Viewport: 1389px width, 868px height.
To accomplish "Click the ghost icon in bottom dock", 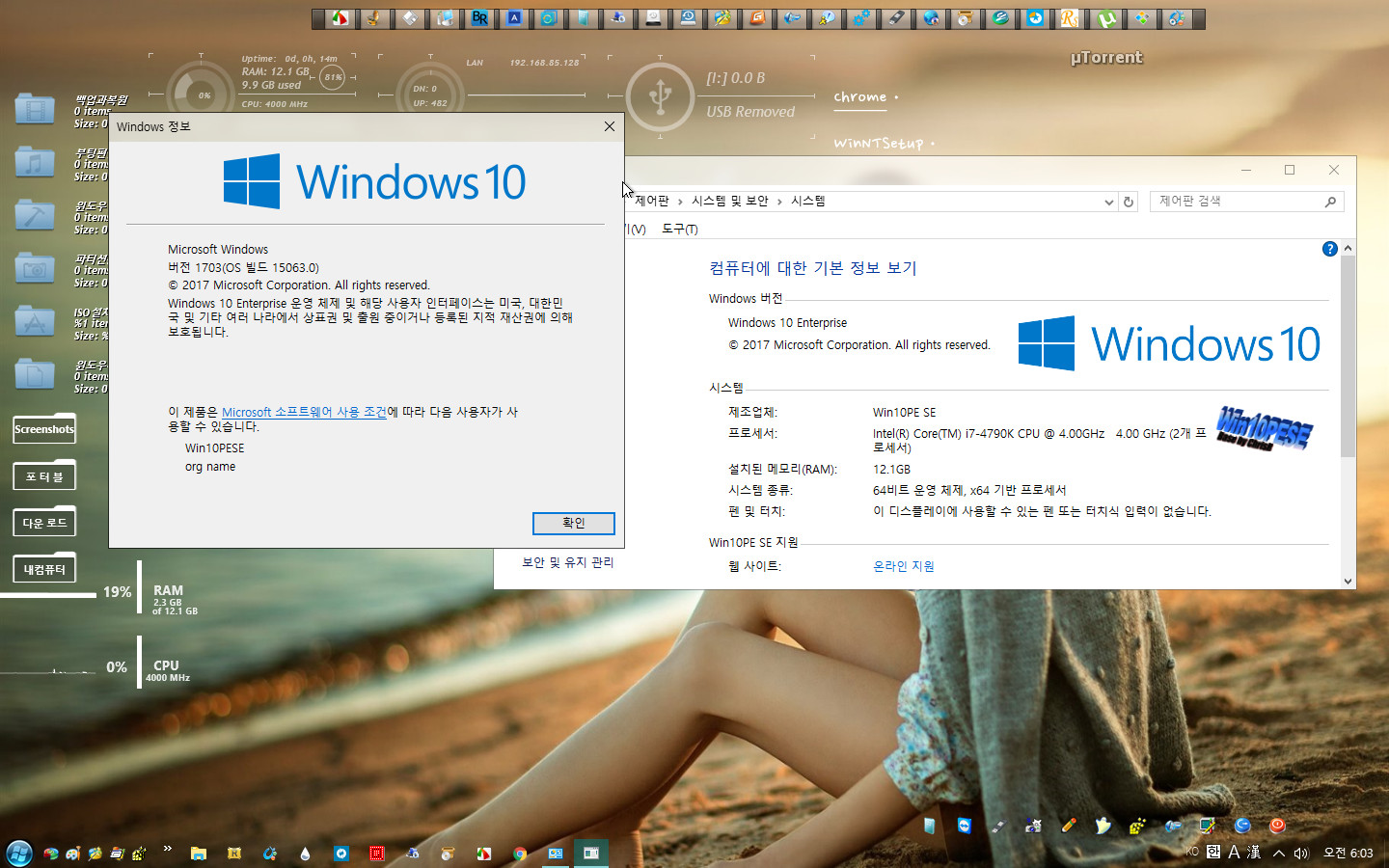I will coord(1103,826).
